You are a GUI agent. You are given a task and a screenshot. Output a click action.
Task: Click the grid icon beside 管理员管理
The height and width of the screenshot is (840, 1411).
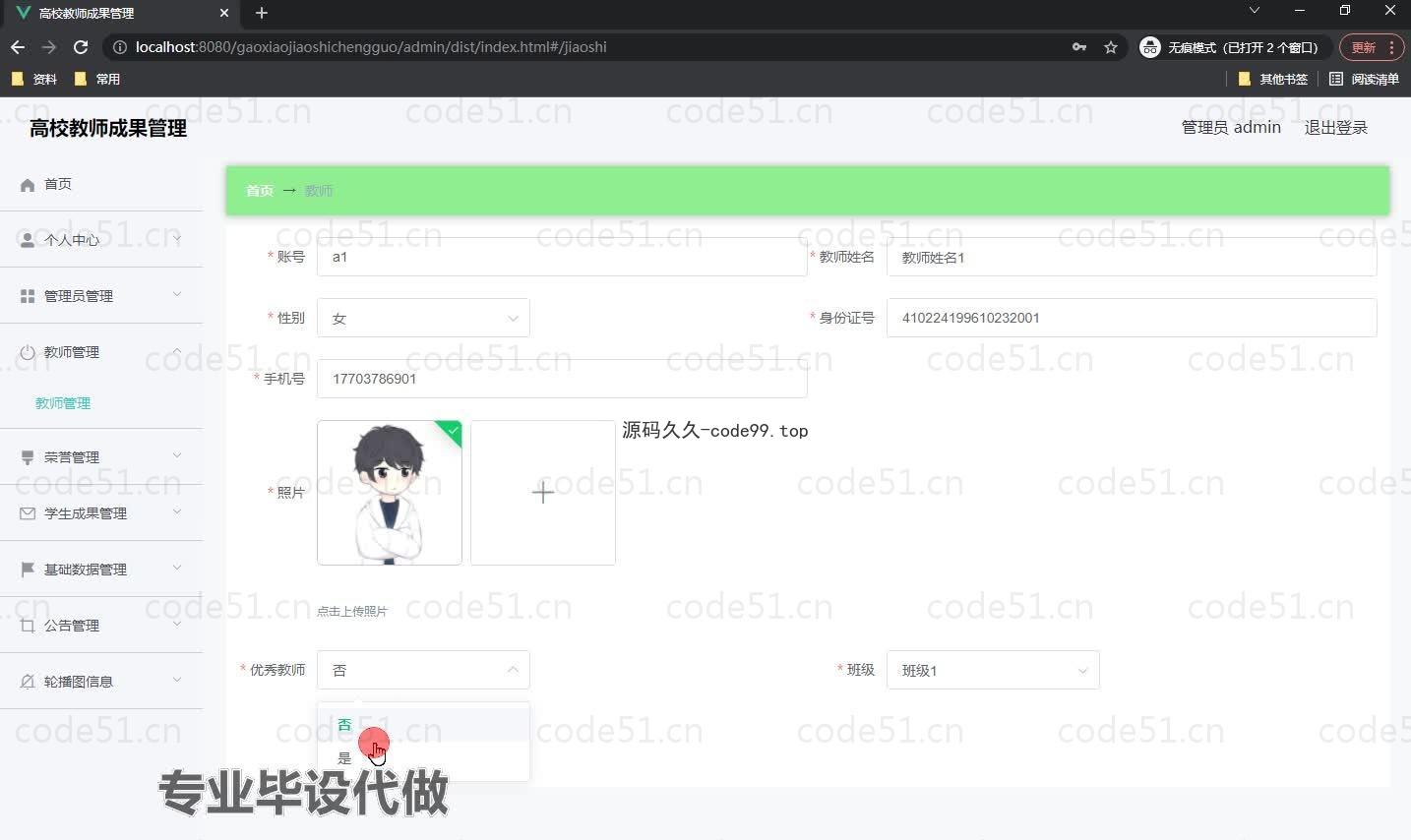point(28,296)
